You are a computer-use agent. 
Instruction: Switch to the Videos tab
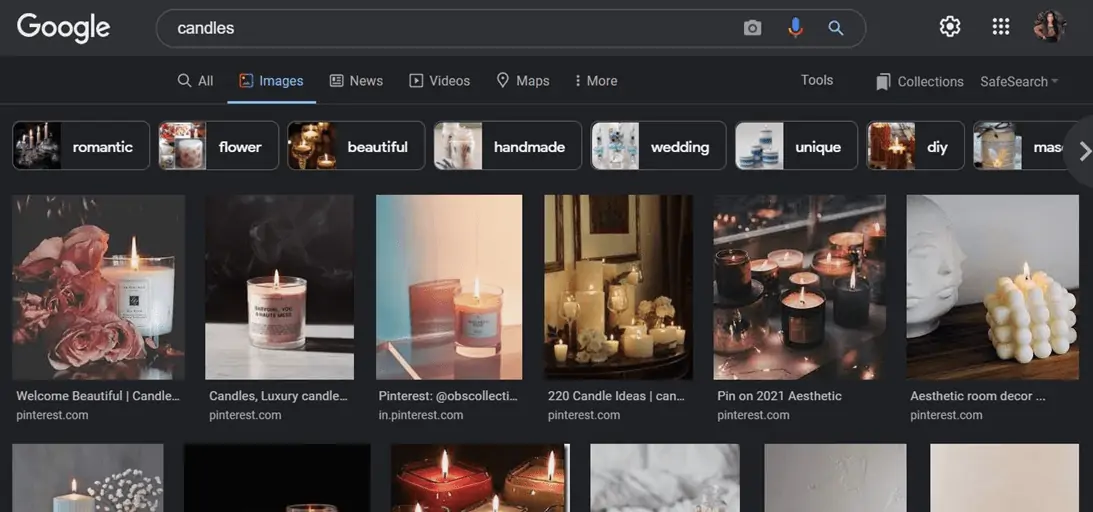[x=439, y=81]
